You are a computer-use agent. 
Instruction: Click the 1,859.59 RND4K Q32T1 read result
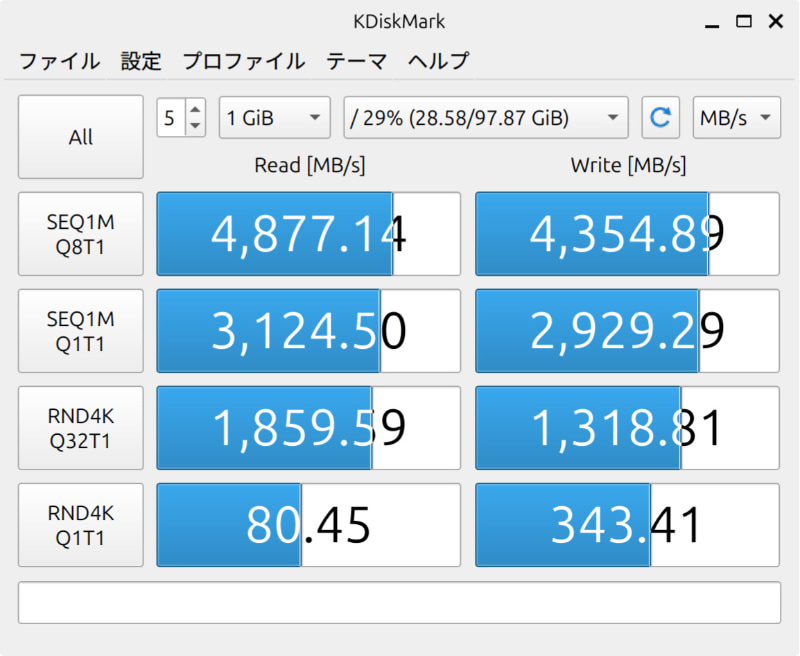(x=309, y=428)
